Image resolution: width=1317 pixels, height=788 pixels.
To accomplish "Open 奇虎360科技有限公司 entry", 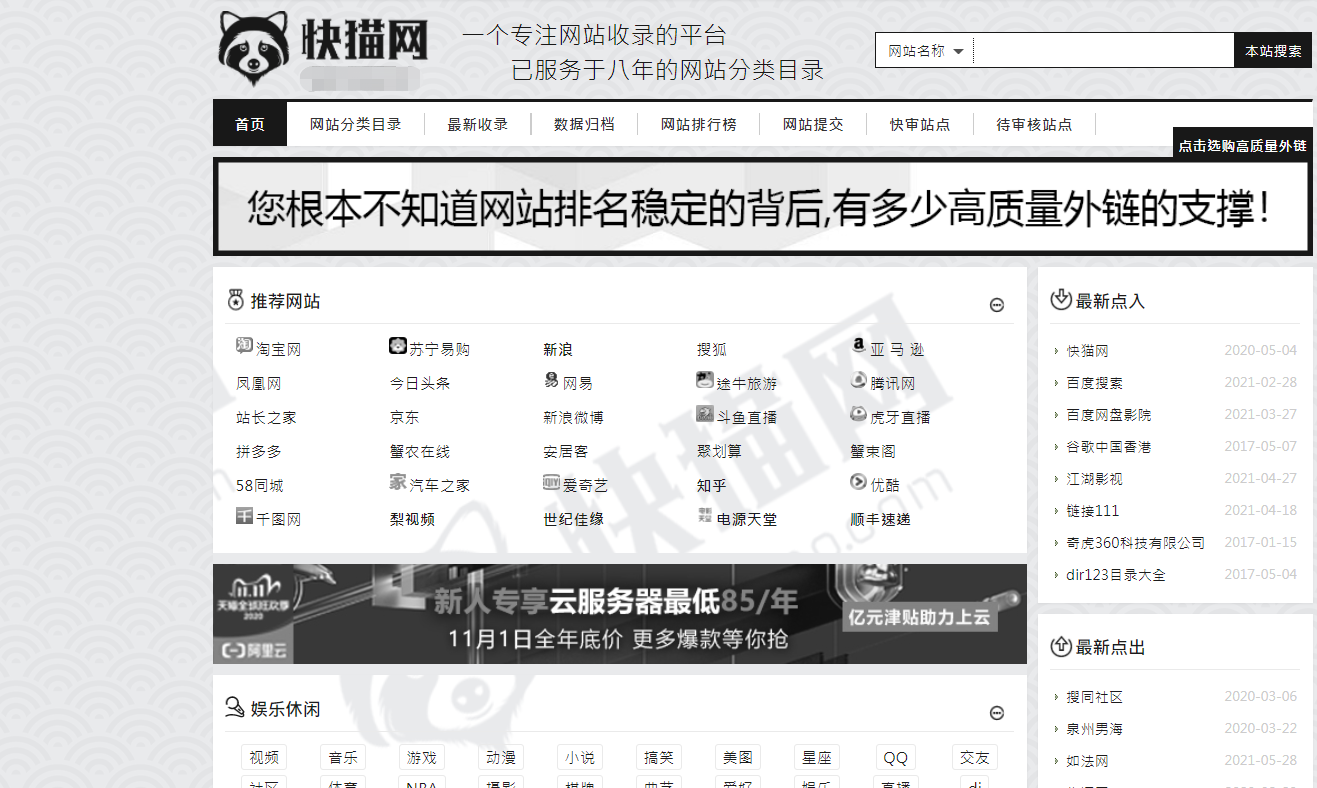I will pos(1135,543).
